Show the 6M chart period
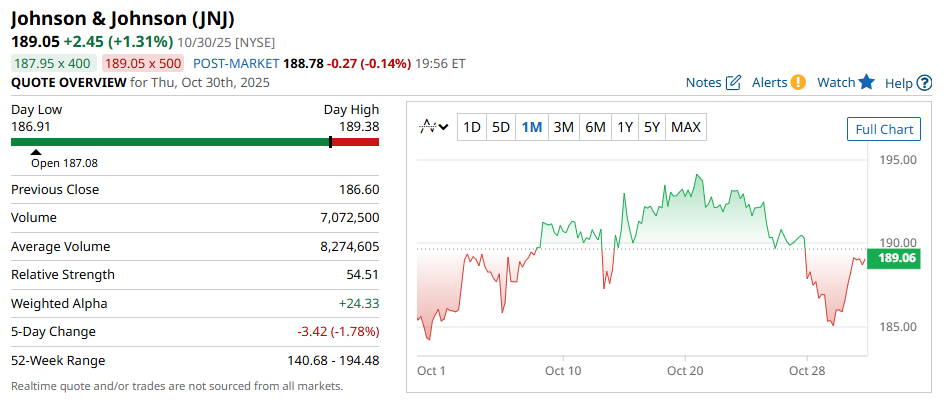The height and width of the screenshot is (401, 944). (x=595, y=127)
